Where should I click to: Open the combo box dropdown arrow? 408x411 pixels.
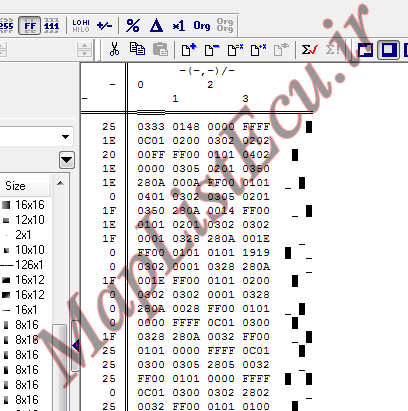click(x=66, y=137)
